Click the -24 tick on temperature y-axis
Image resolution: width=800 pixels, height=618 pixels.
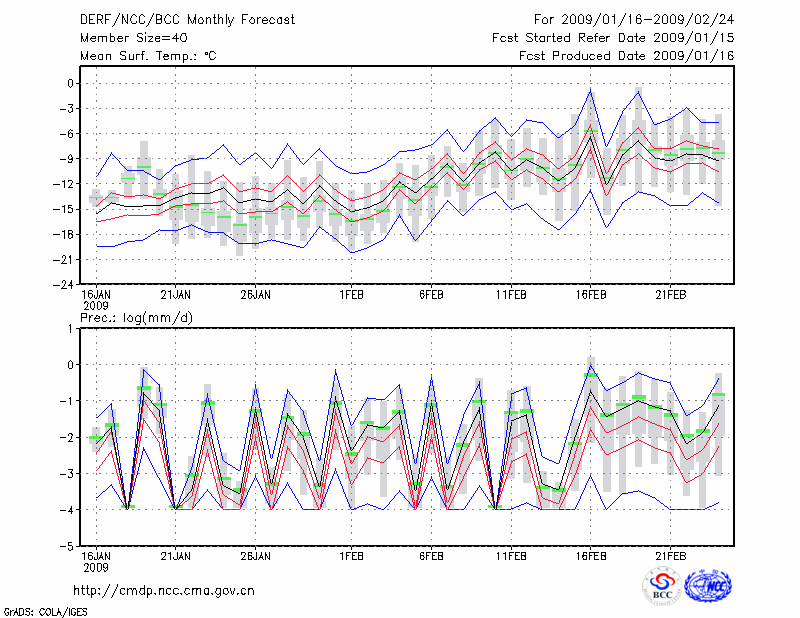tap(65, 284)
